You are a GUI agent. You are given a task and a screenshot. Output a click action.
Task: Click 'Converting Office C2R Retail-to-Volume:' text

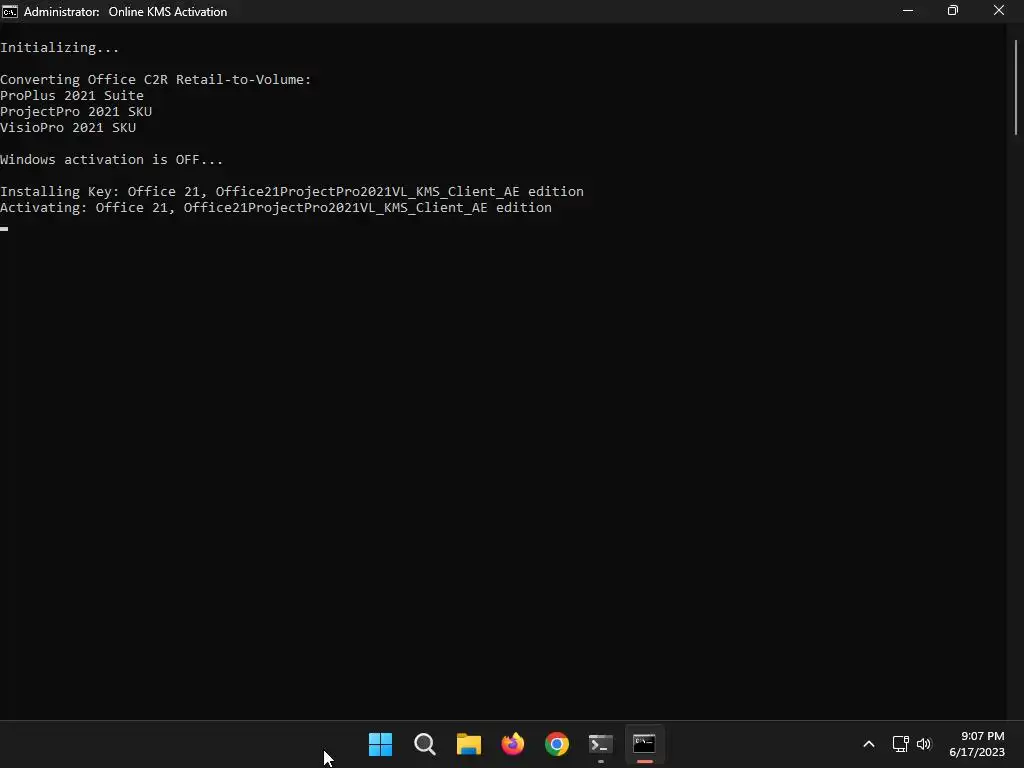click(155, 80)
